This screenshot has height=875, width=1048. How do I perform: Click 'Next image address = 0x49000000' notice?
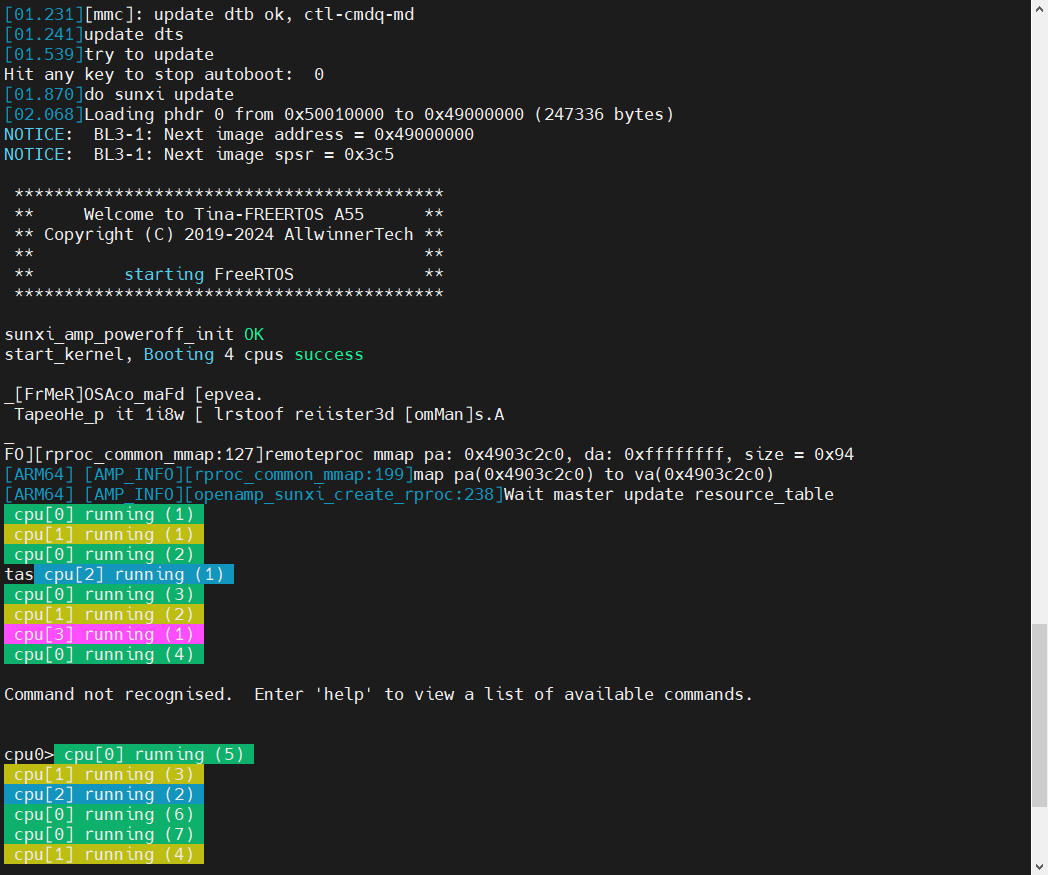pos(239,134)
